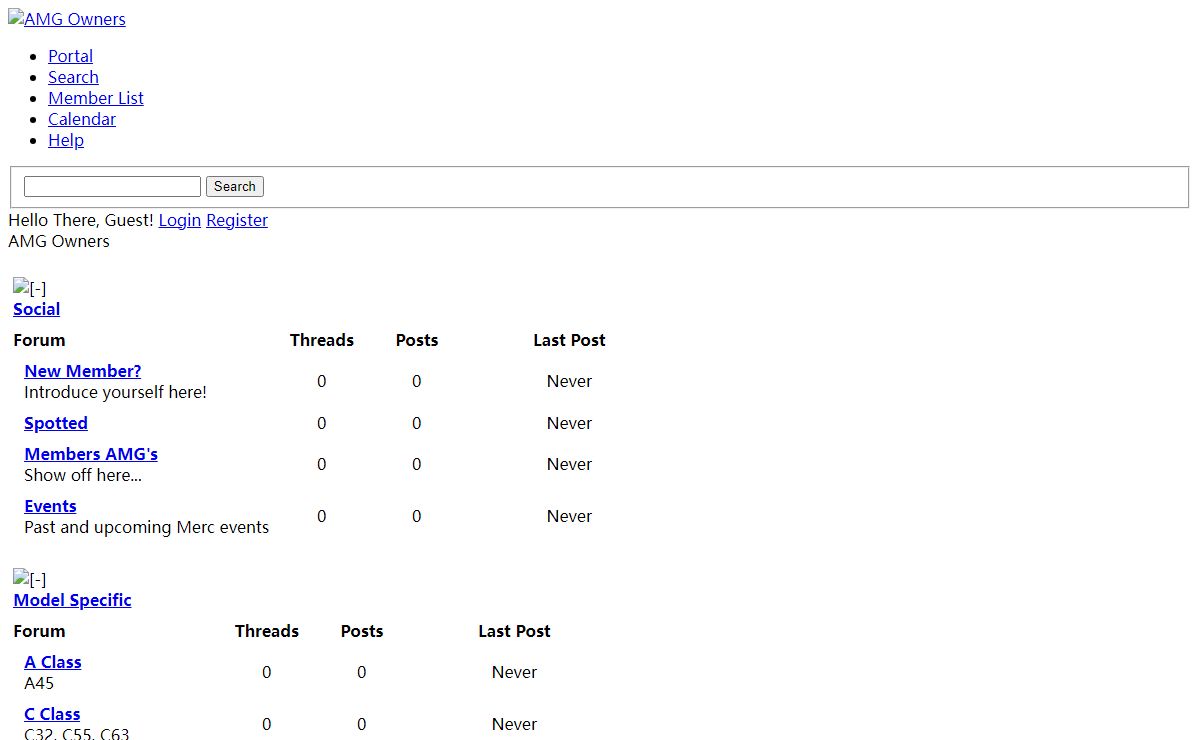Click the thread count in New Member? row

tap(321, 381)
